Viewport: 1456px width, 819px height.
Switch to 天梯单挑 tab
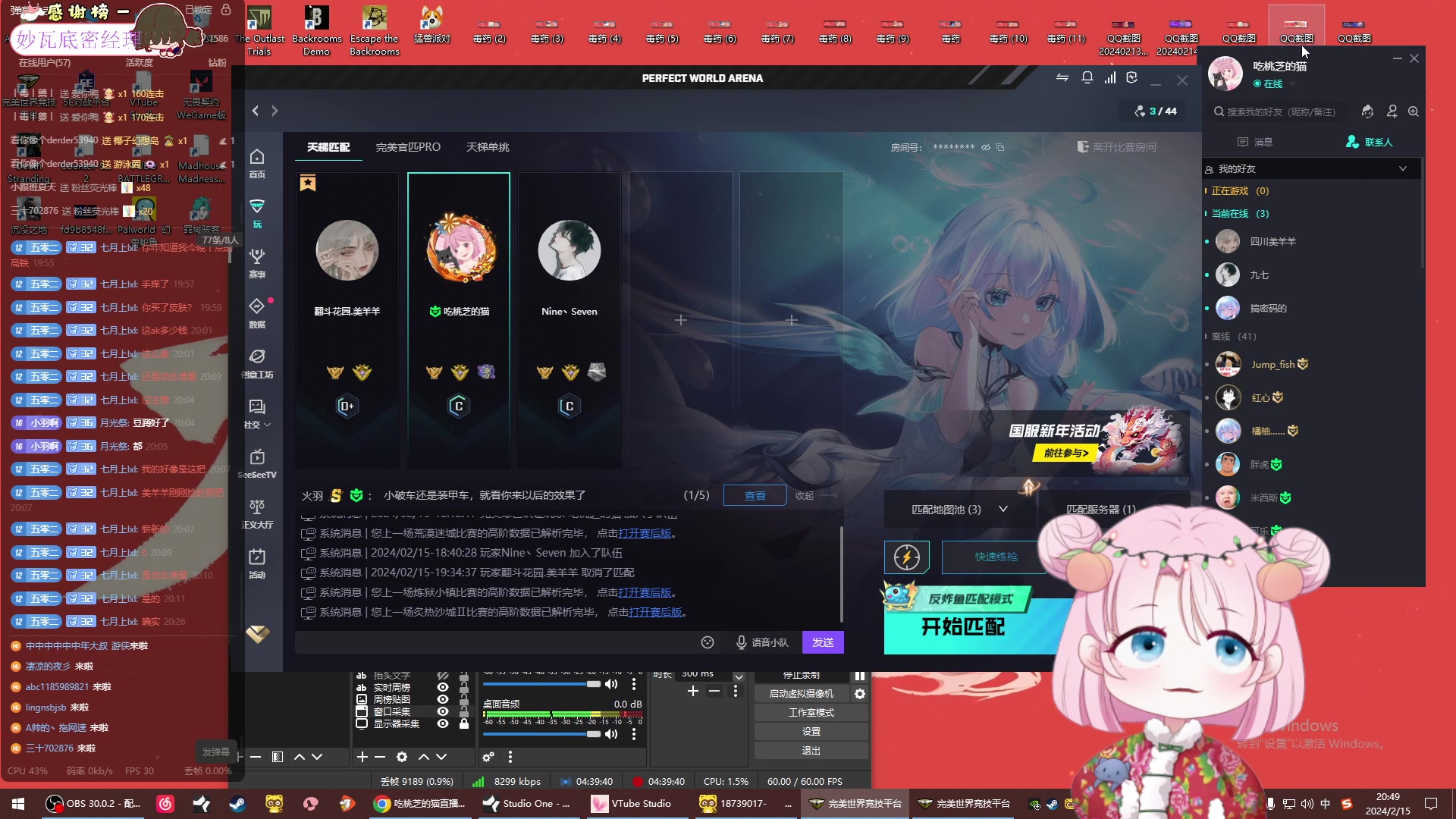pyautogui.click(x=488, y=147)
